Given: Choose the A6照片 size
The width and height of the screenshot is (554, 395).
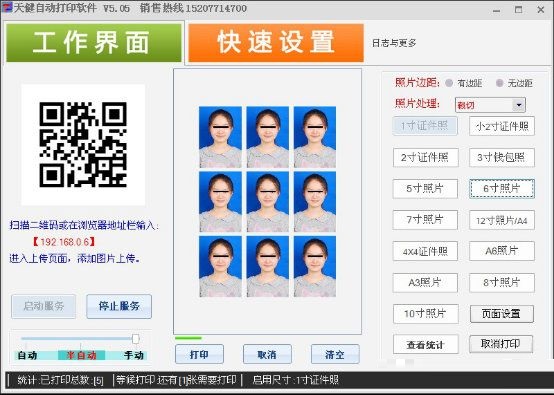Looking at the screenshot, I should coord(502,251).
